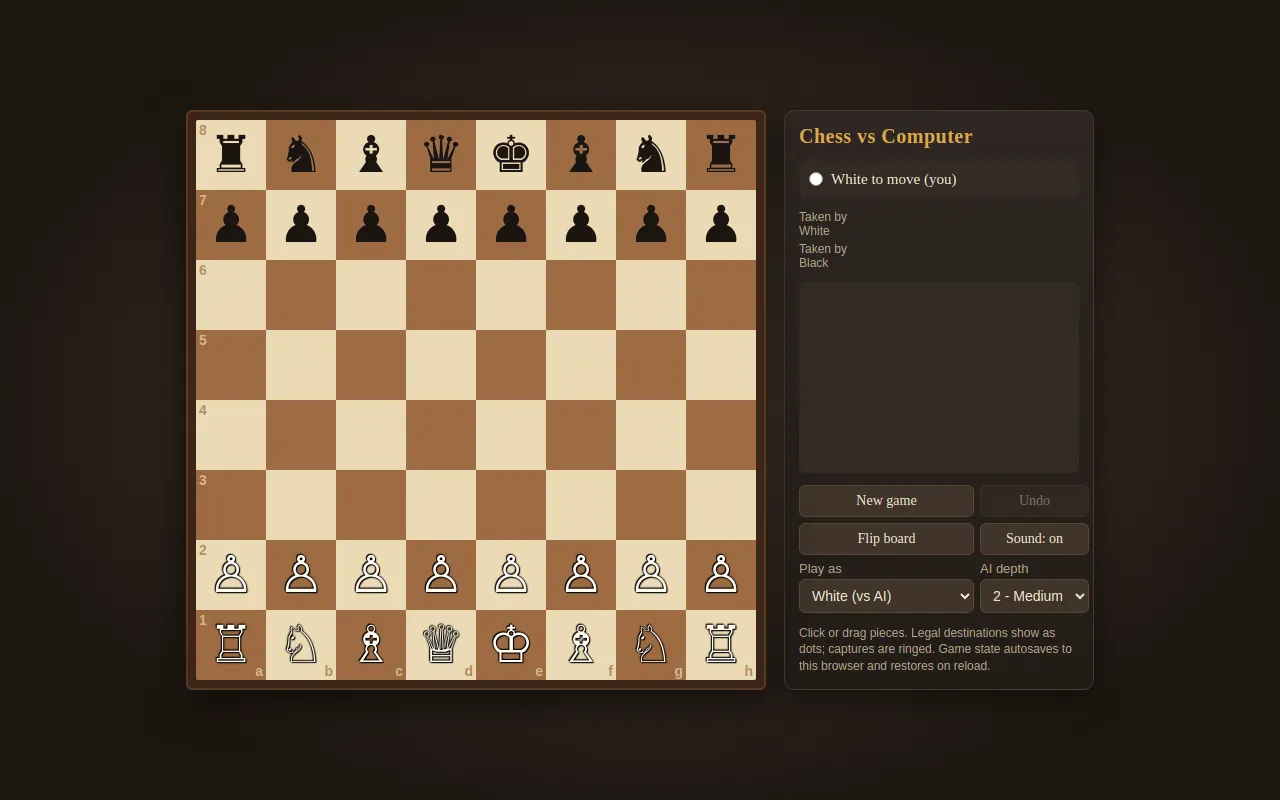Screen dimensions: 1280x800
Task: Select the black knight on b8
Action: click(301, 155)
